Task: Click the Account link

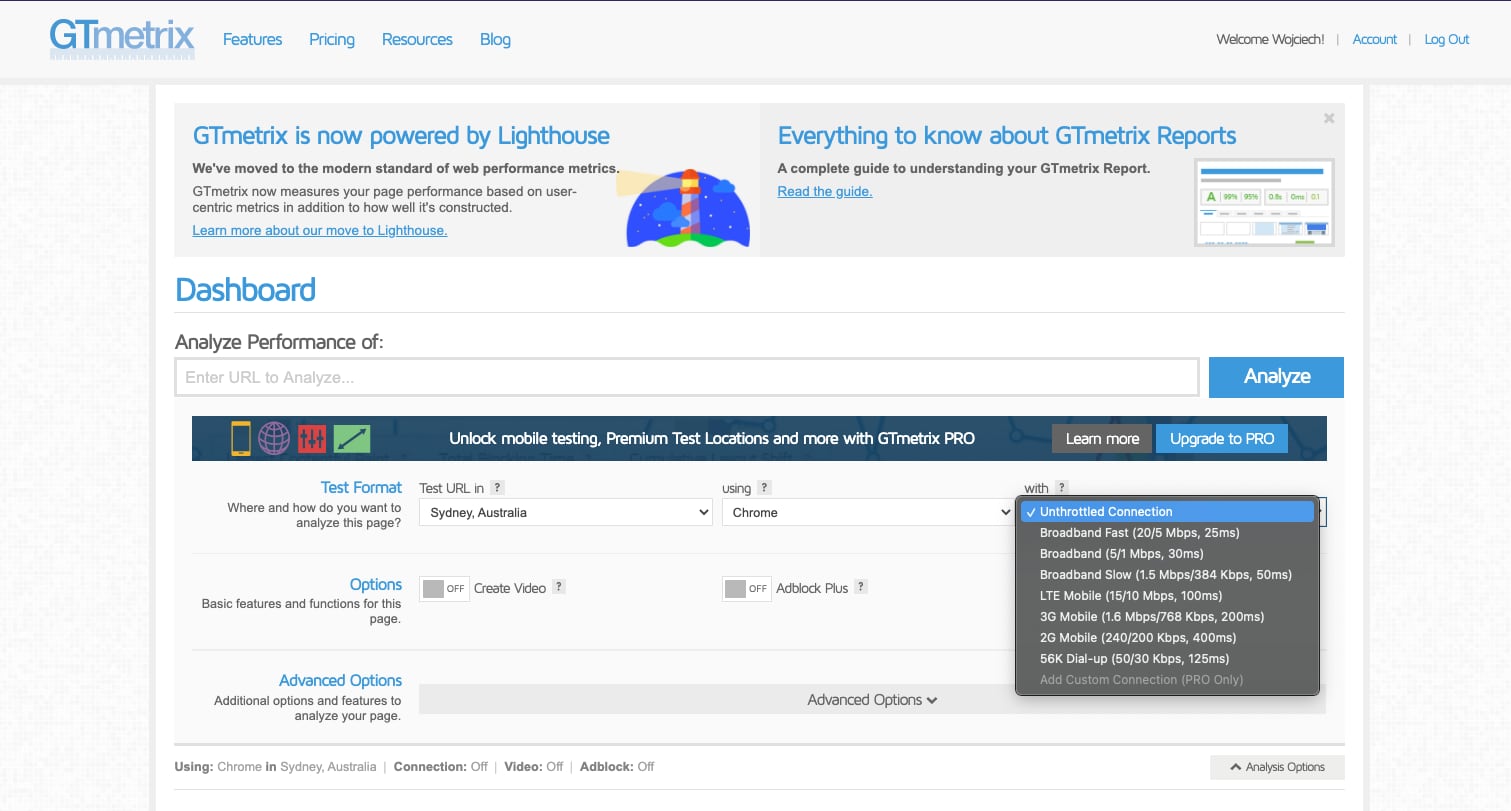Action: 1375,39
